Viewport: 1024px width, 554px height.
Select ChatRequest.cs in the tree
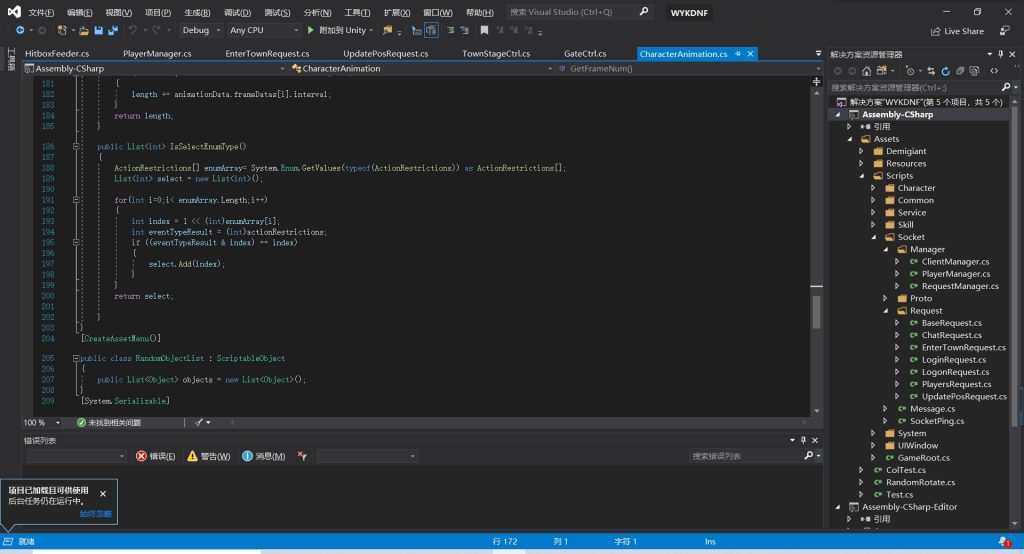pyautogui.click(x=951, y=335)
